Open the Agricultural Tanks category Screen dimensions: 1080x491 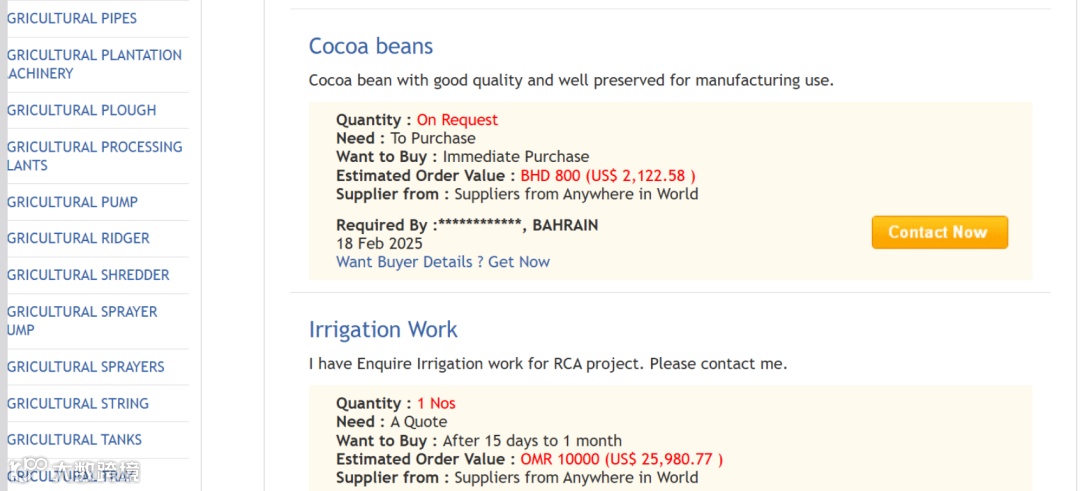pos(74,440)
